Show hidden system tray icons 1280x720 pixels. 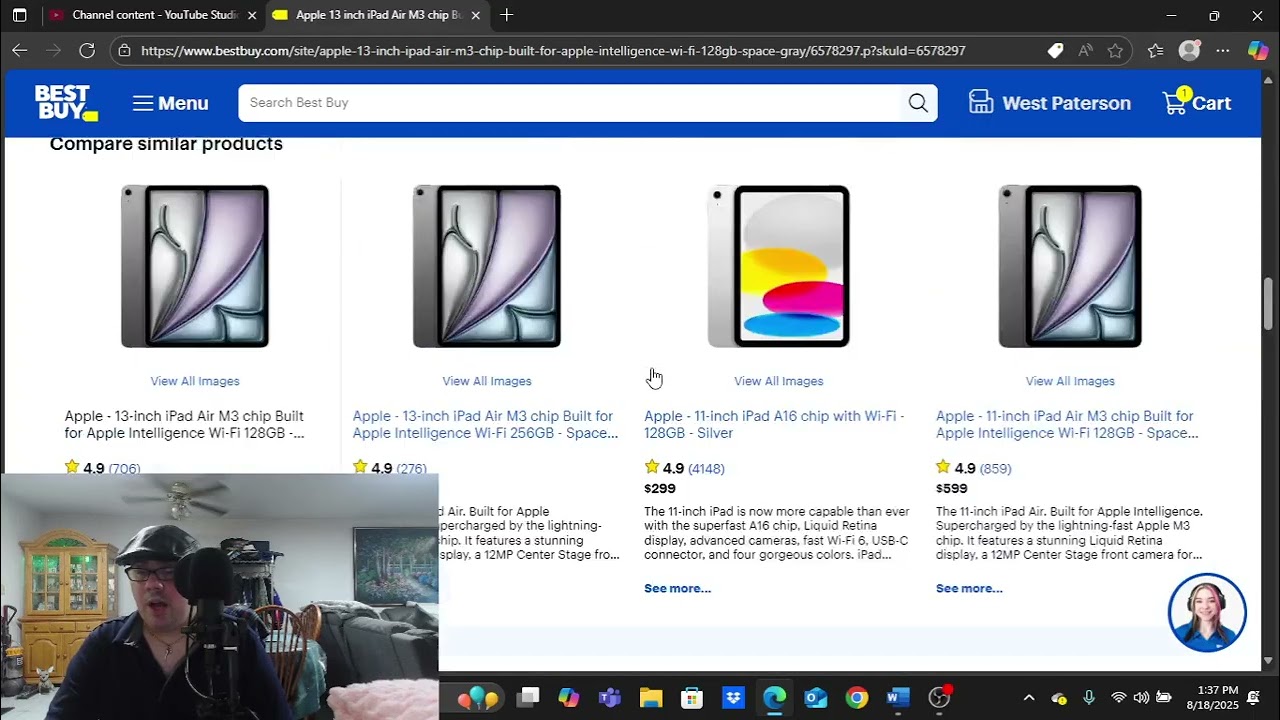[x=1029, y=697]
